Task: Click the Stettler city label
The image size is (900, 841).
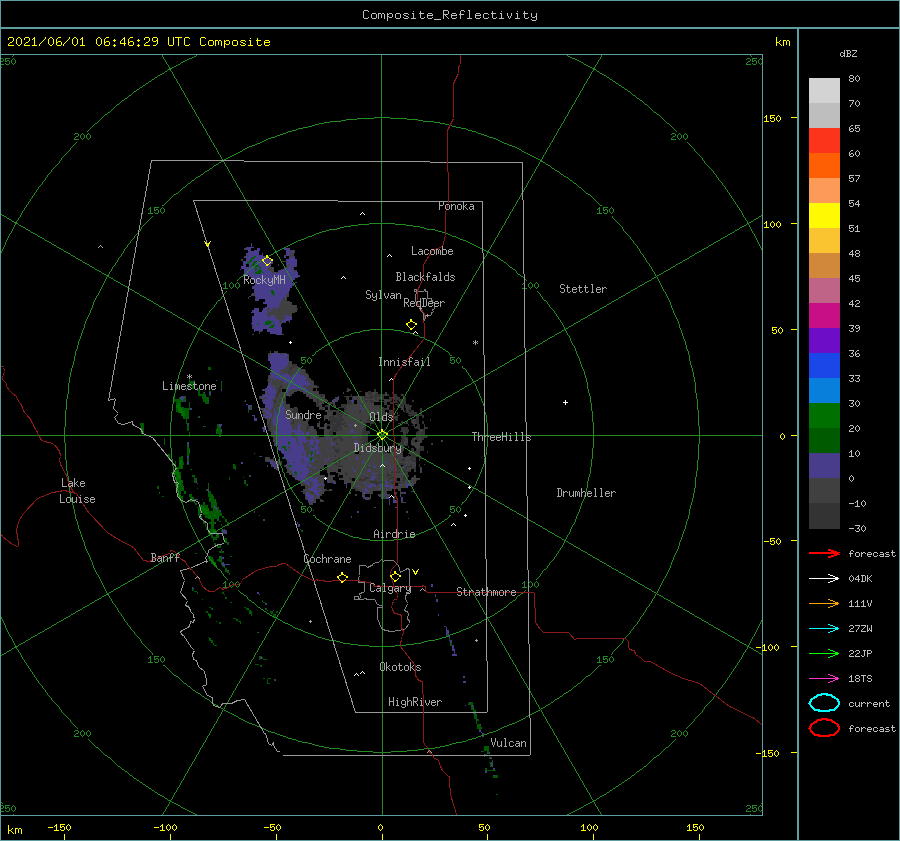Action: (583, 289)
